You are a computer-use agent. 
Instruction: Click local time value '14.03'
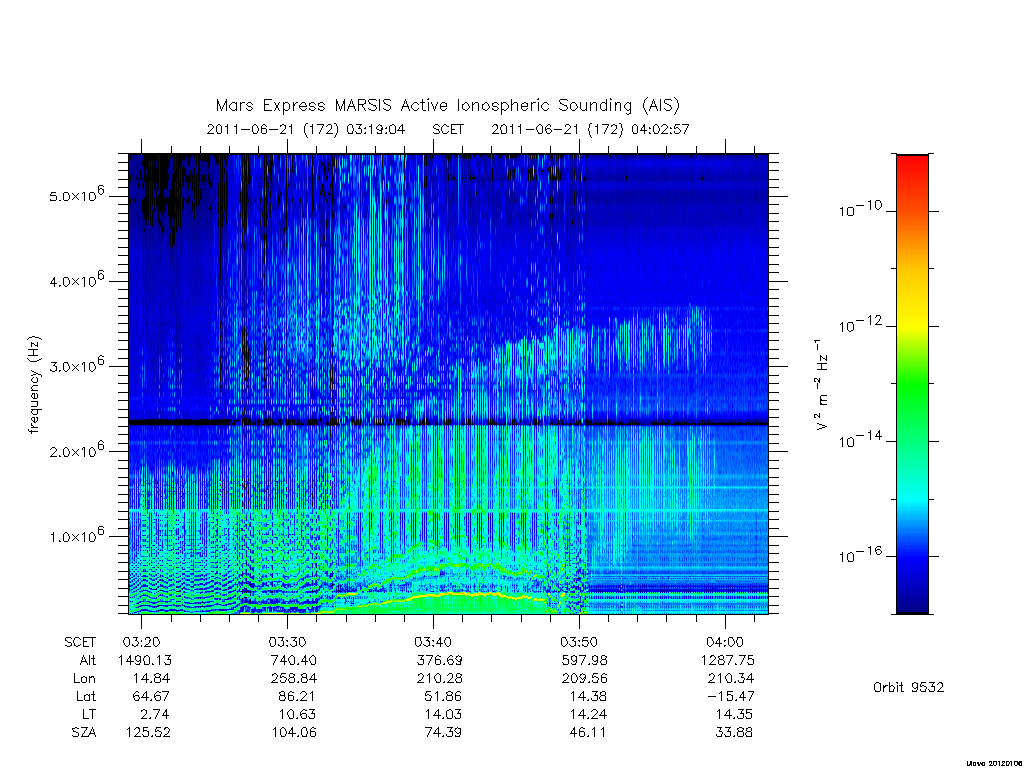[443, 714]
